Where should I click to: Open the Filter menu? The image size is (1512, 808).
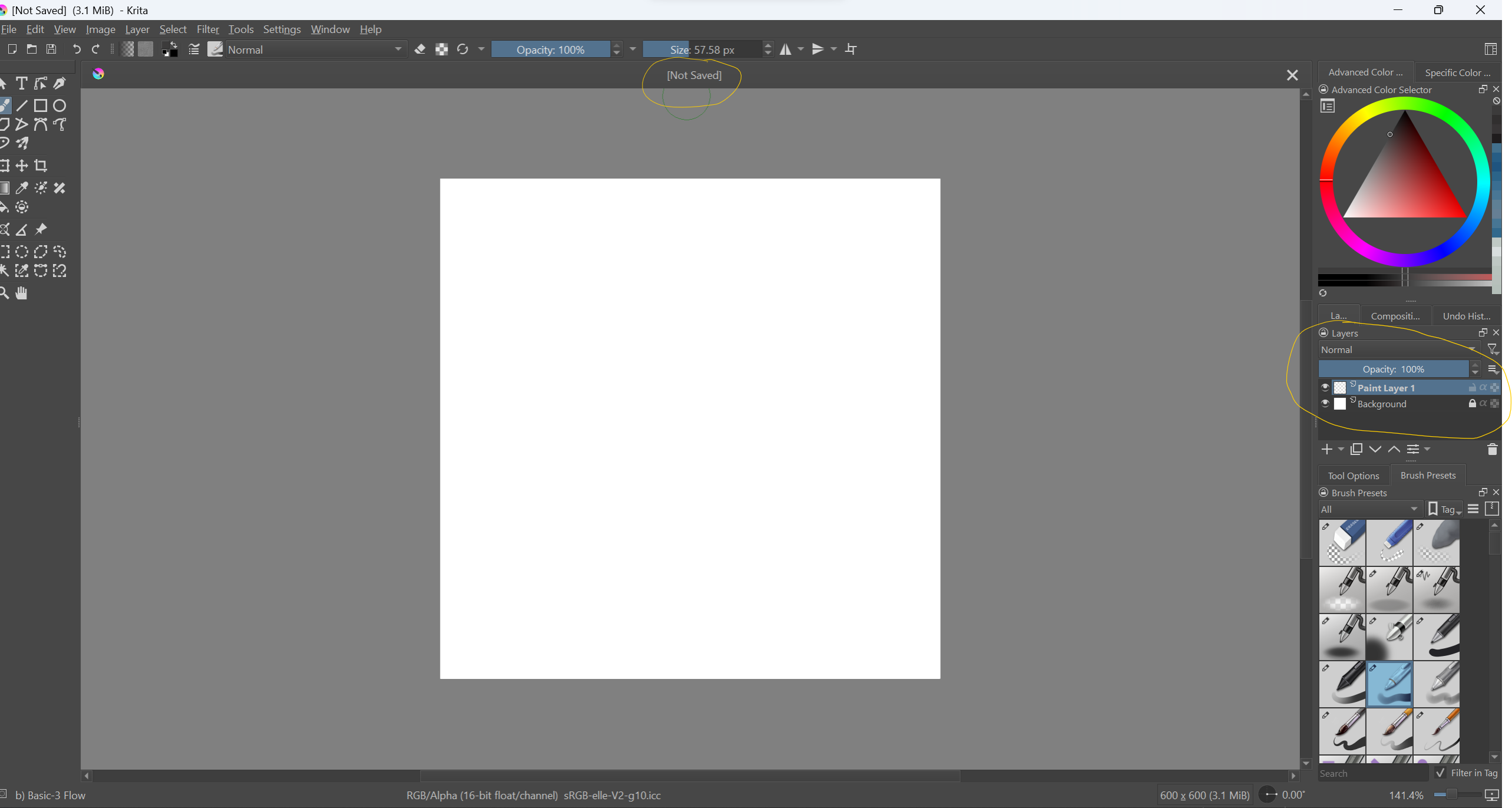pyautogui.click(x=207, y=29)
